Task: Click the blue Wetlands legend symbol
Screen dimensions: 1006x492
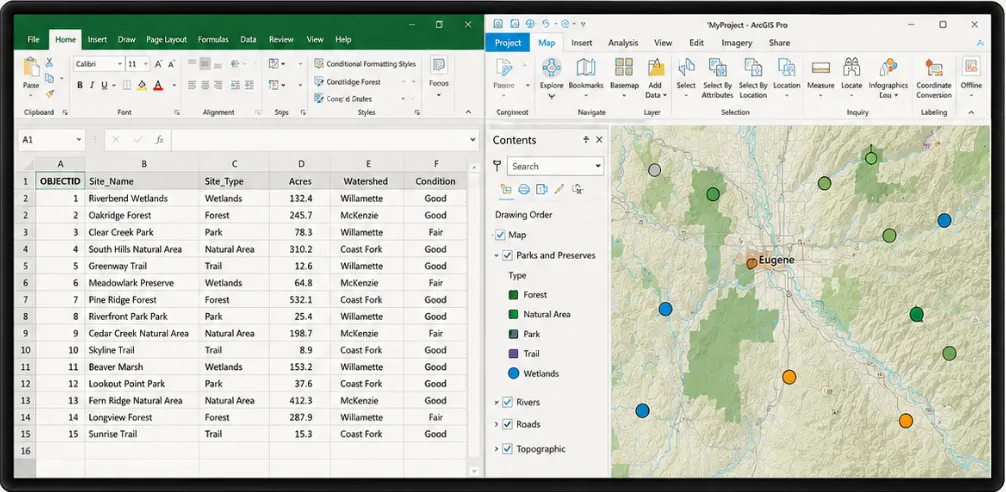Action: point(513,373)
